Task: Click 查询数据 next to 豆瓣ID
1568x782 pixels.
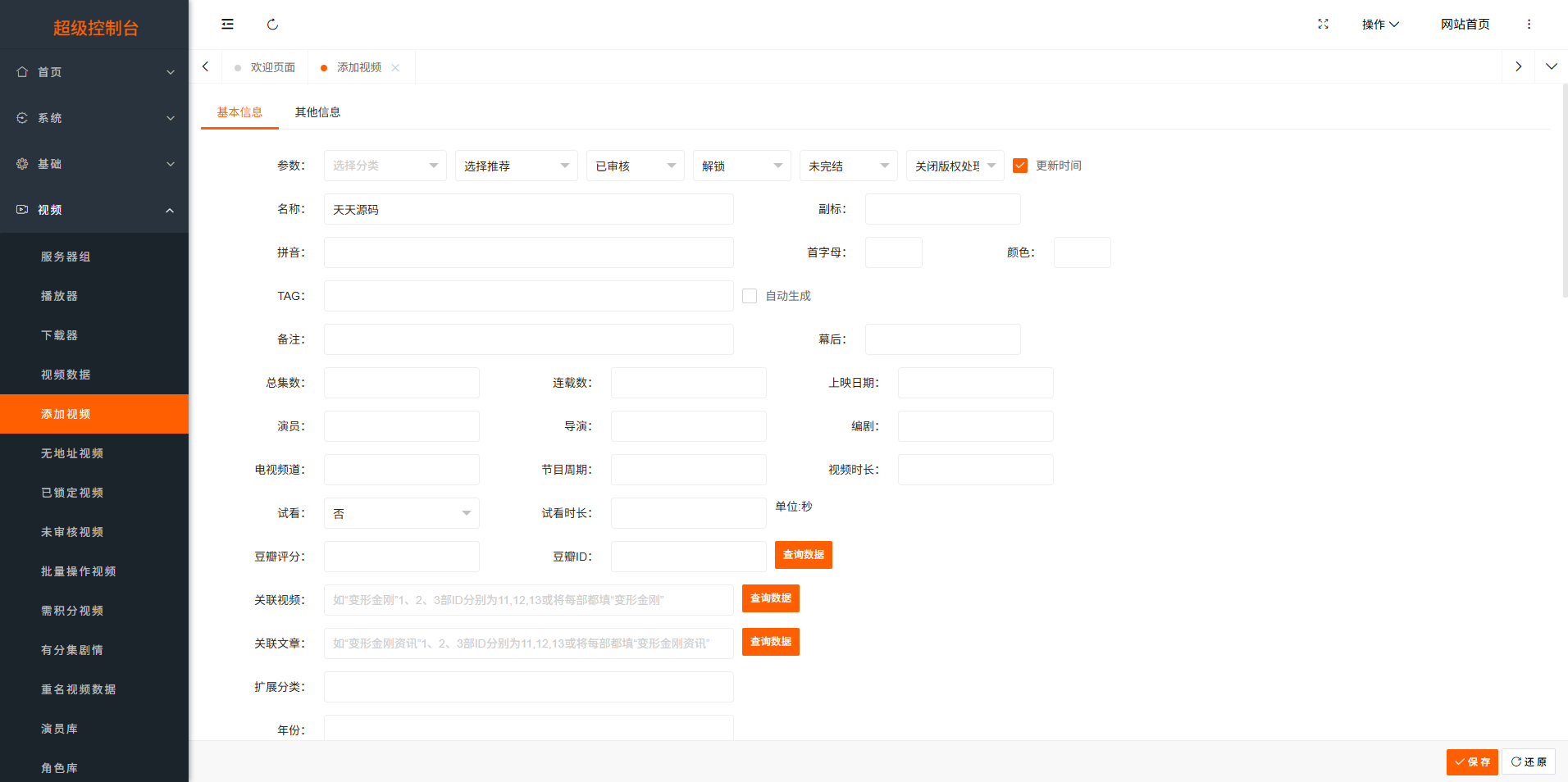Action: coord(803,555)
